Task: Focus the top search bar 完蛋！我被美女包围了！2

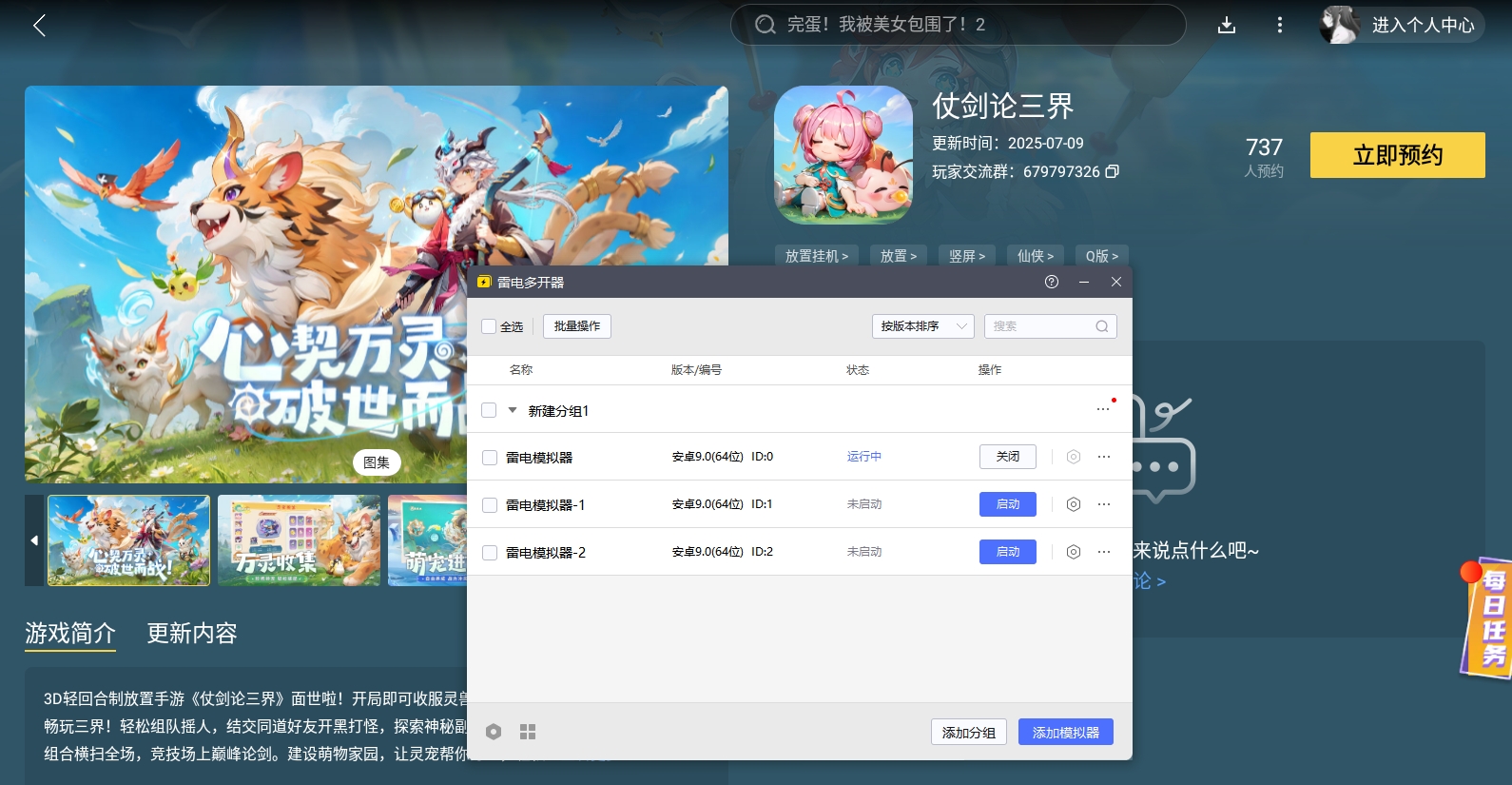Action: point(959,25)
